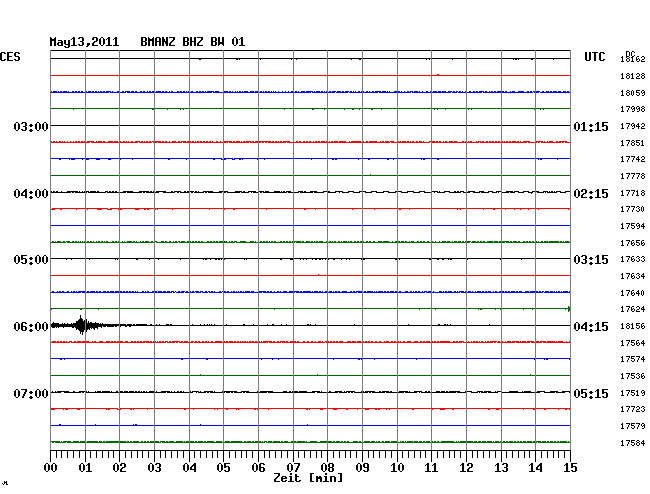This screenshot has width=650, height=494.
Task: Click the DC value '17640'
Action: point(633,293)
